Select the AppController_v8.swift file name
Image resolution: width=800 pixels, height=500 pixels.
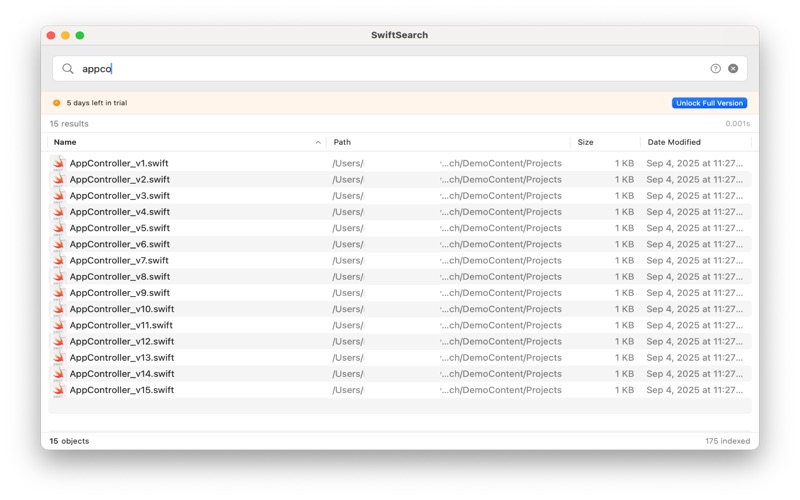tap(120, 277)
